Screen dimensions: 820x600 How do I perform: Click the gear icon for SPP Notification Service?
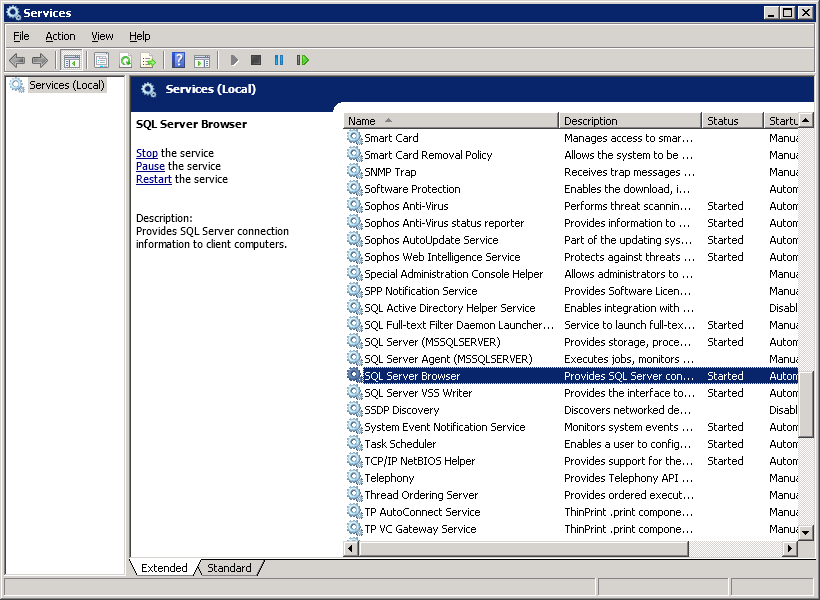(355, 291)
